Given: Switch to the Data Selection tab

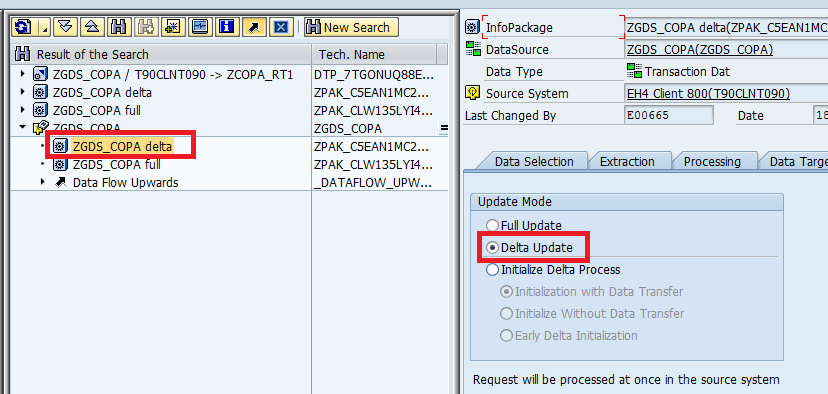Looking at the screenshot, I should coord(534,161).
